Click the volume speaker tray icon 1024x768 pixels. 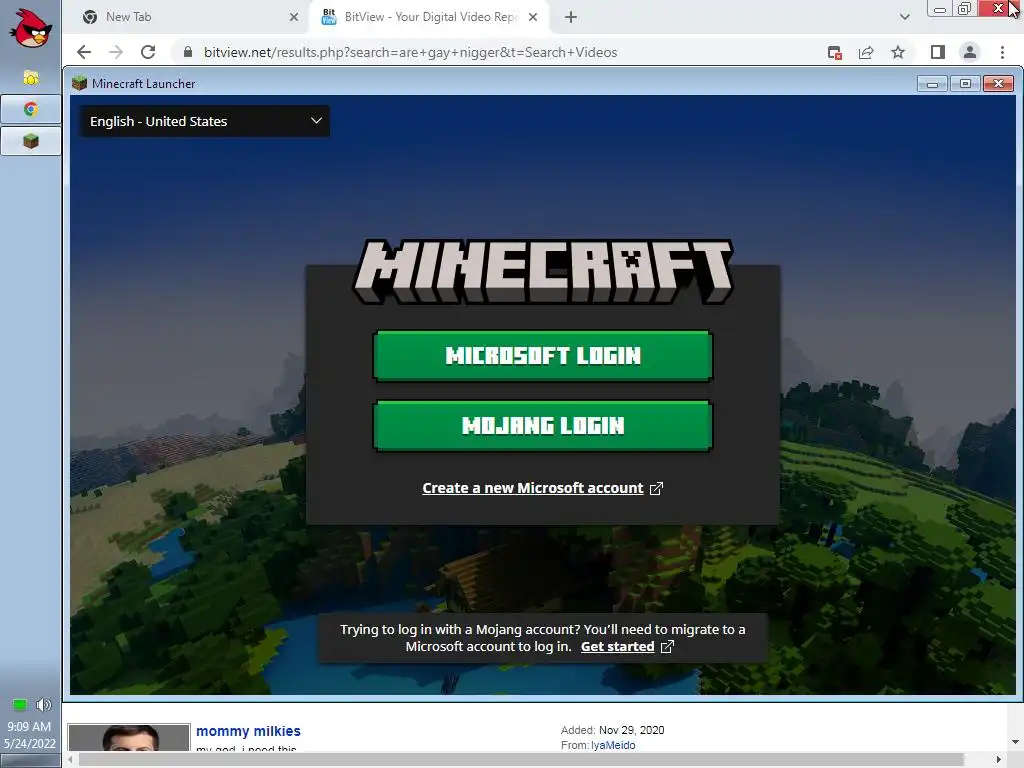(x=43, y=705)
